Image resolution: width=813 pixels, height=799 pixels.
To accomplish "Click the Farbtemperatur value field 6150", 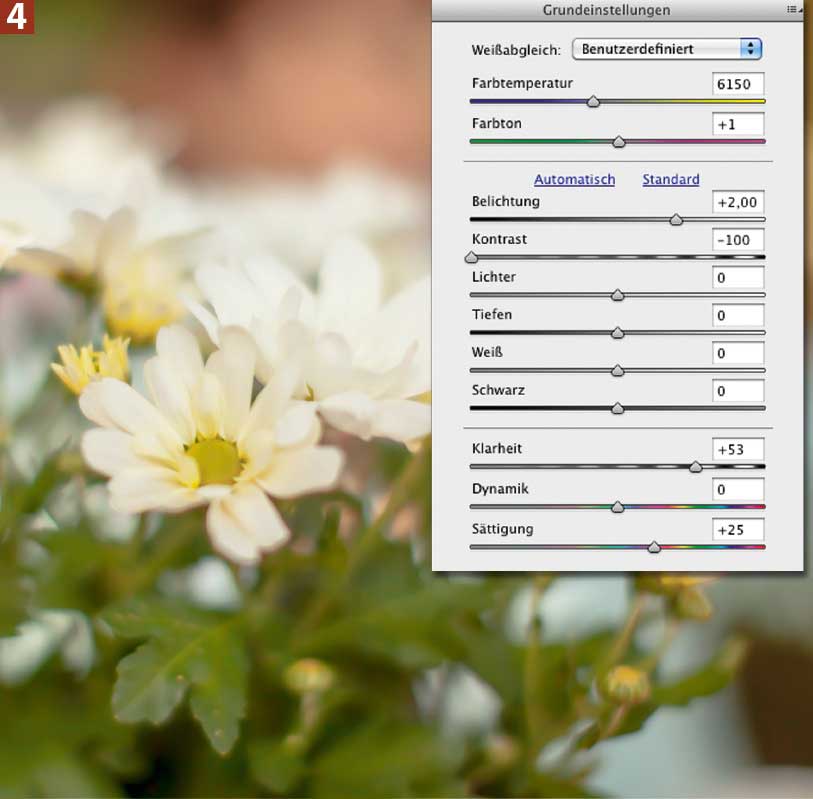I will (x=738, y=84).
